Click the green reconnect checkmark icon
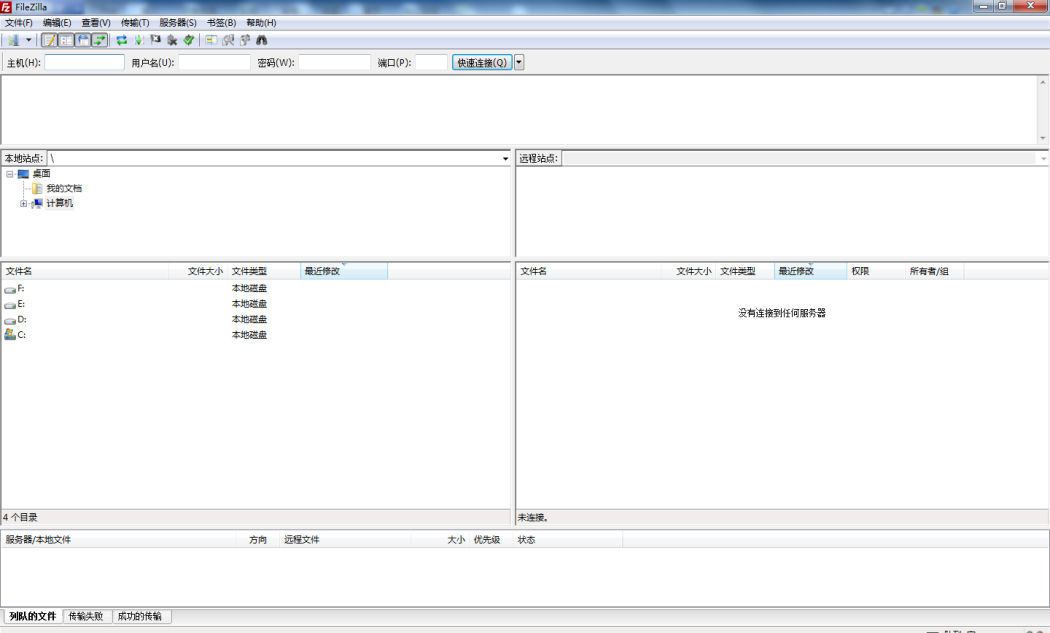 189,40
